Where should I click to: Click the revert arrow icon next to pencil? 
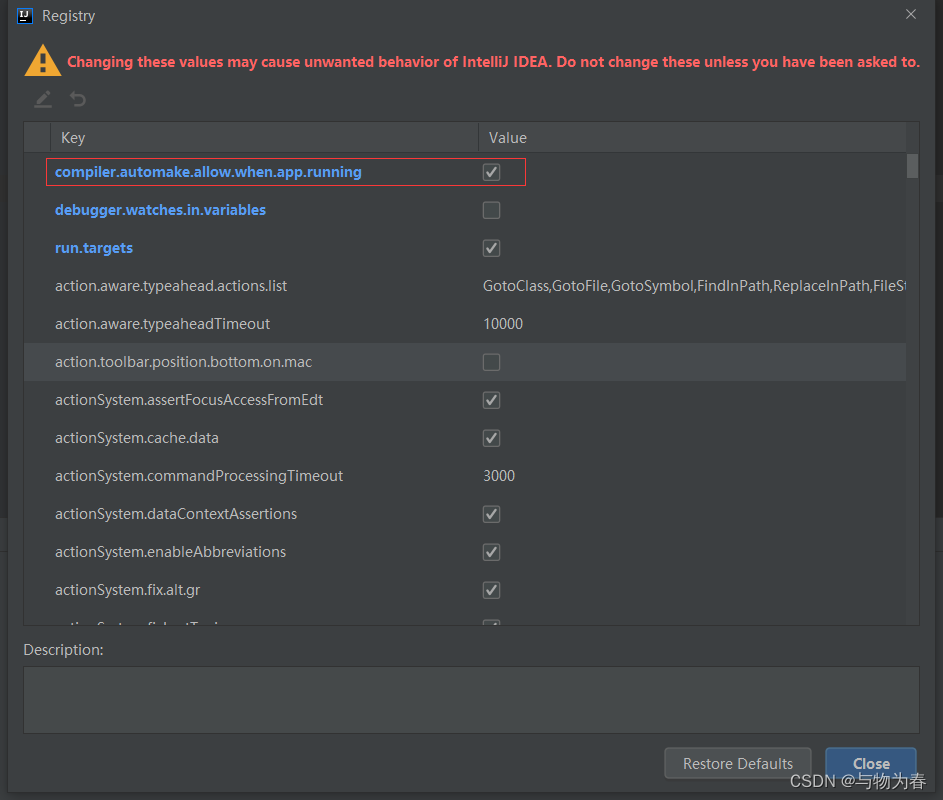click(x=78, y=99)
